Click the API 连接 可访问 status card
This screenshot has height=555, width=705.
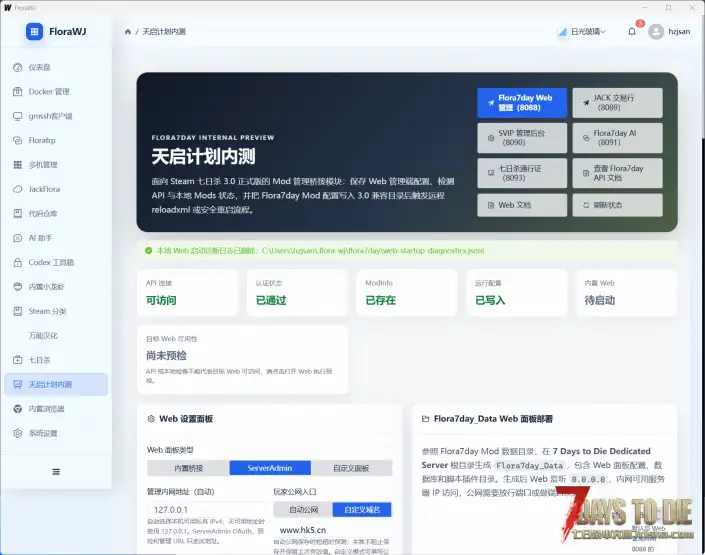point(187,293)
